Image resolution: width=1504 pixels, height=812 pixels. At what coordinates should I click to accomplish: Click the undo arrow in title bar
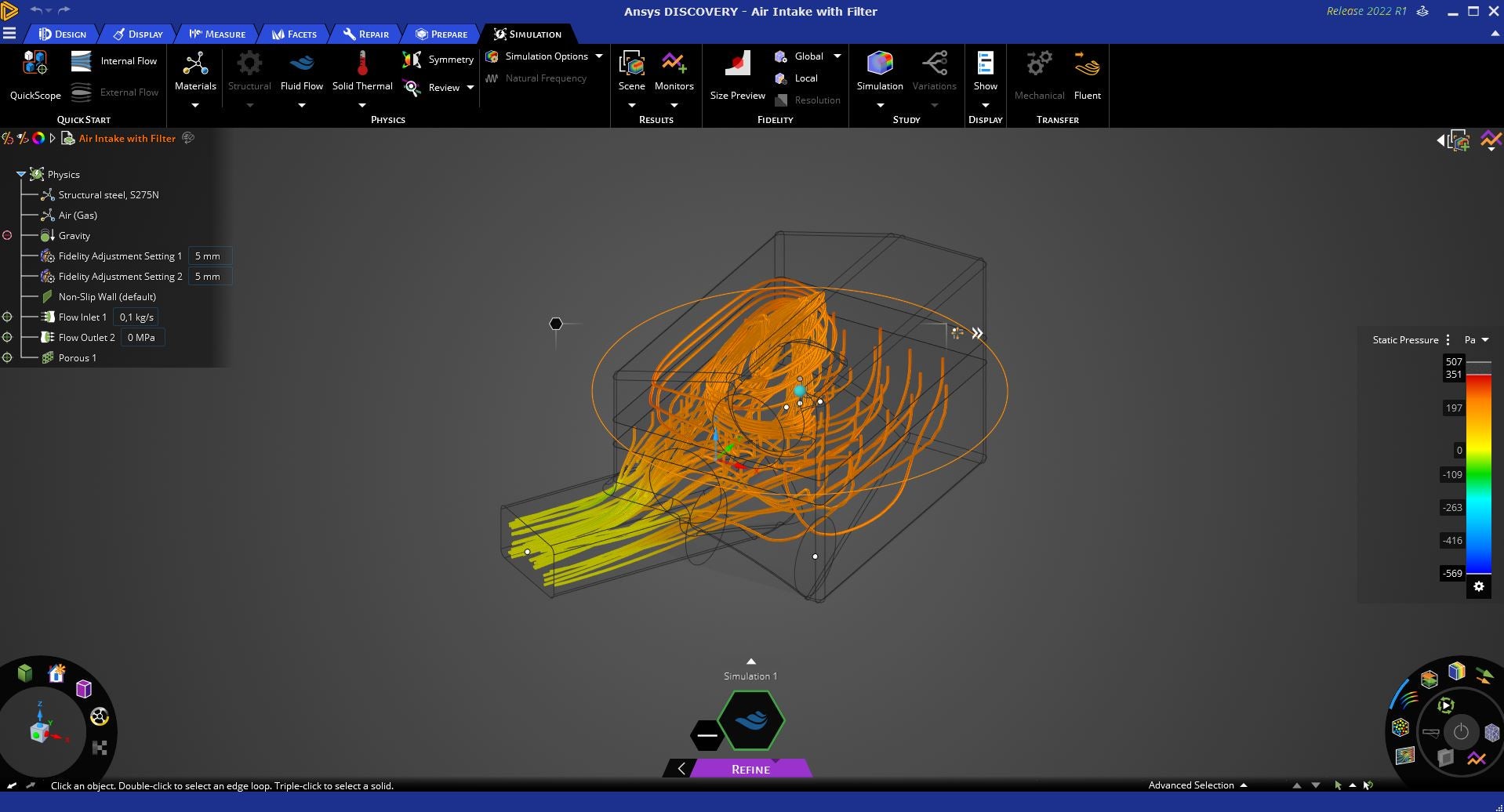pos(36,10)
